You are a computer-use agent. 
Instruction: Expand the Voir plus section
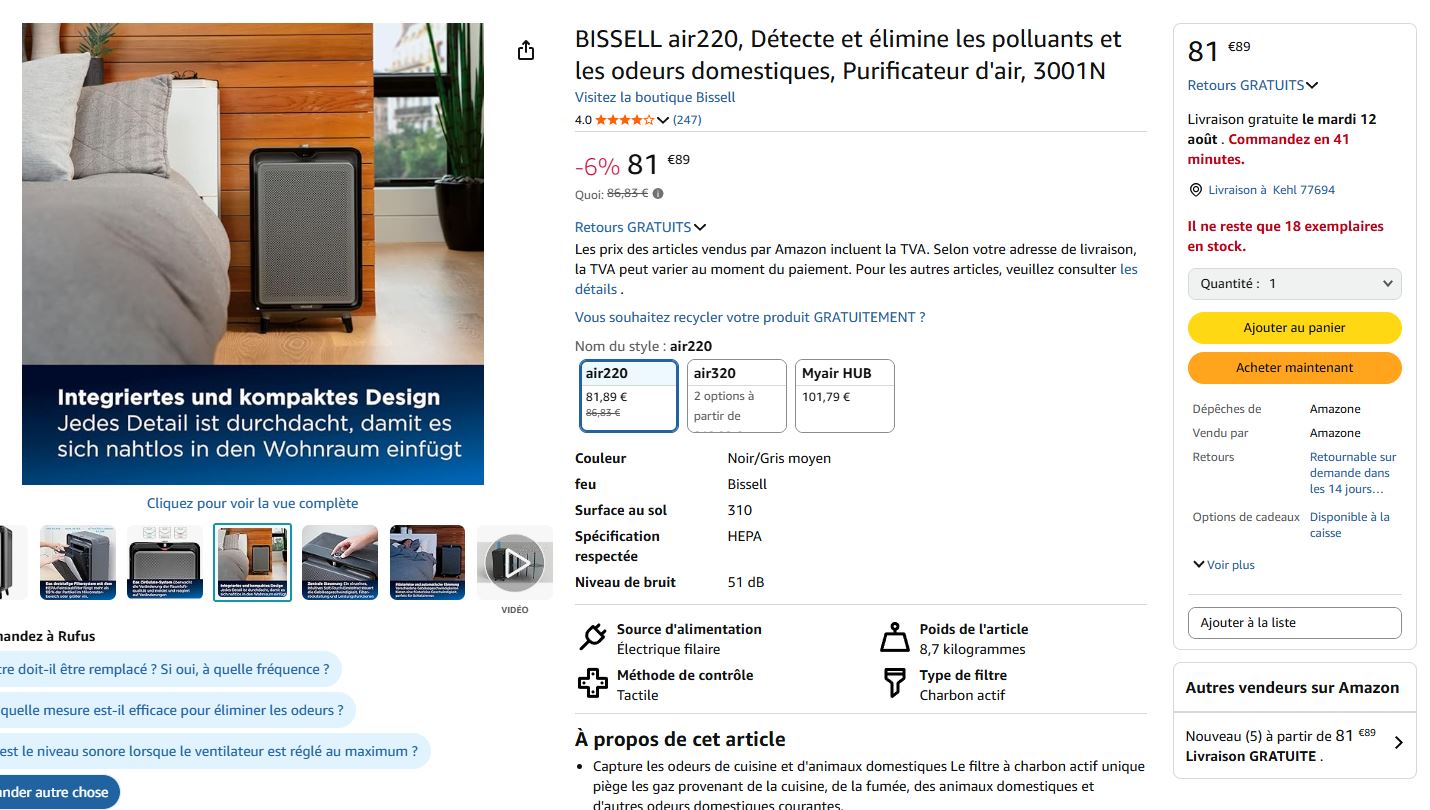tap(1223, 565)
